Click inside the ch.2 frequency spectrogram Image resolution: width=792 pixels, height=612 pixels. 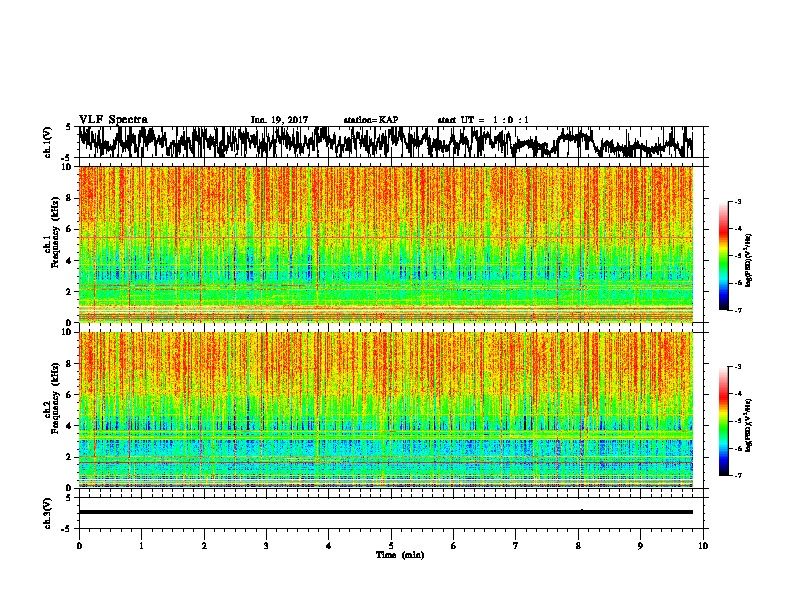tap(385, 410)
